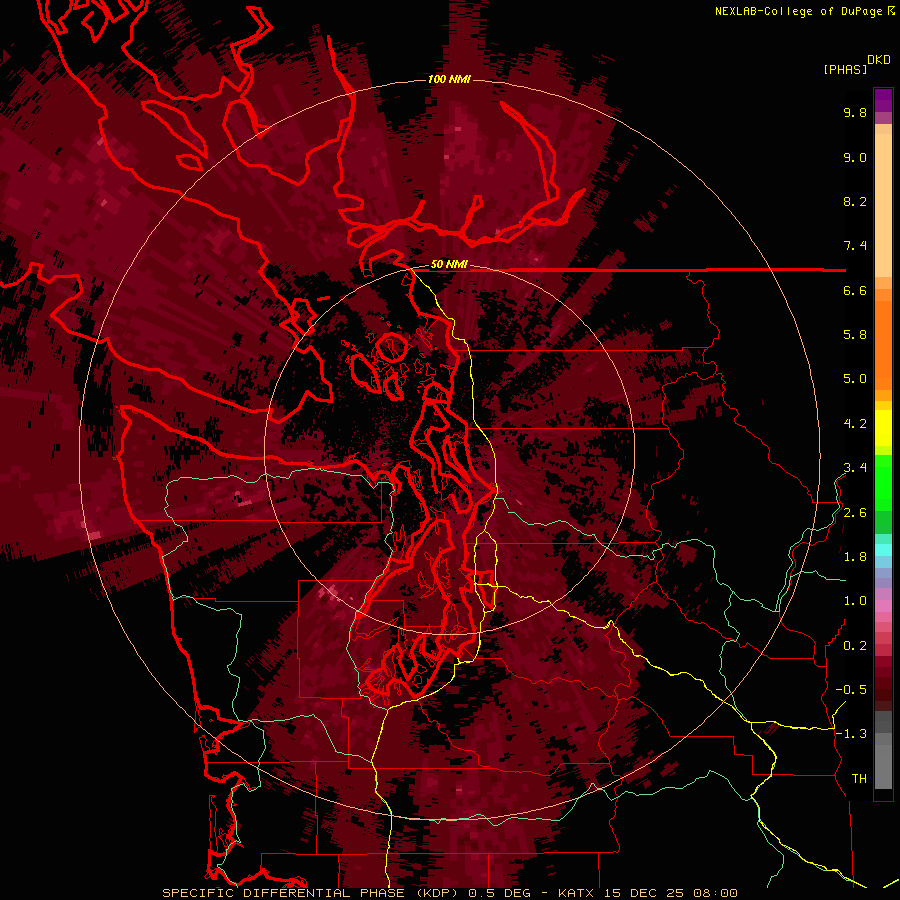Click the 1.8 value on the legend

pyautogui.click(x=855, y=557)
